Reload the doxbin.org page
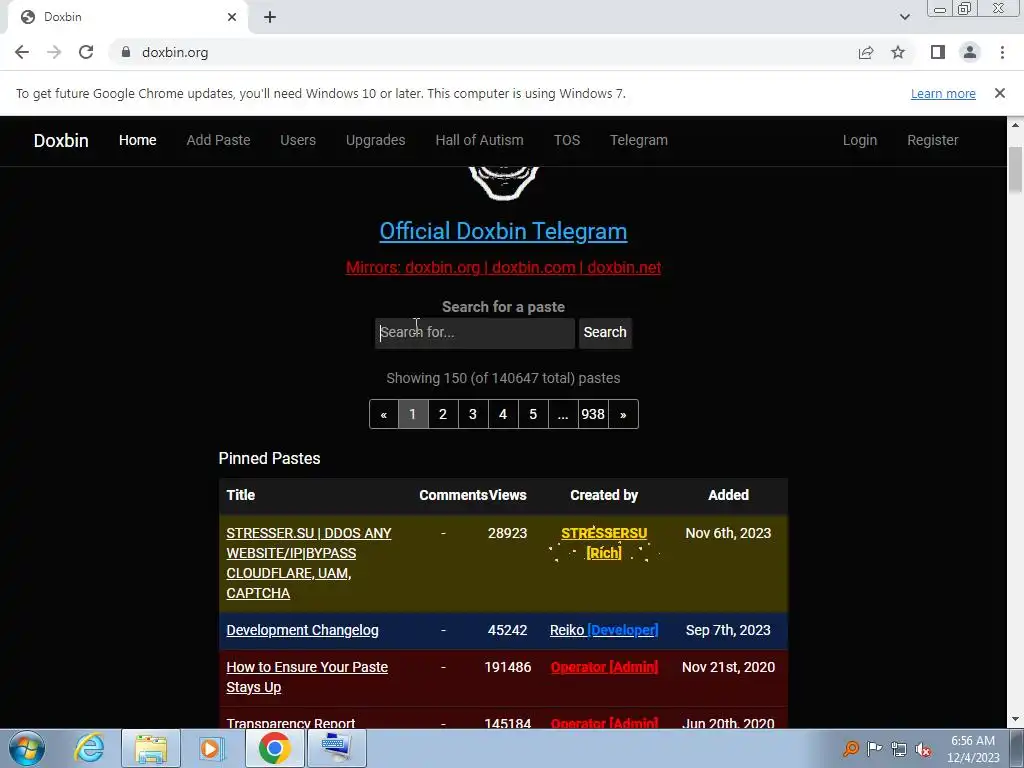The image size is (1024, 768). 86,52
